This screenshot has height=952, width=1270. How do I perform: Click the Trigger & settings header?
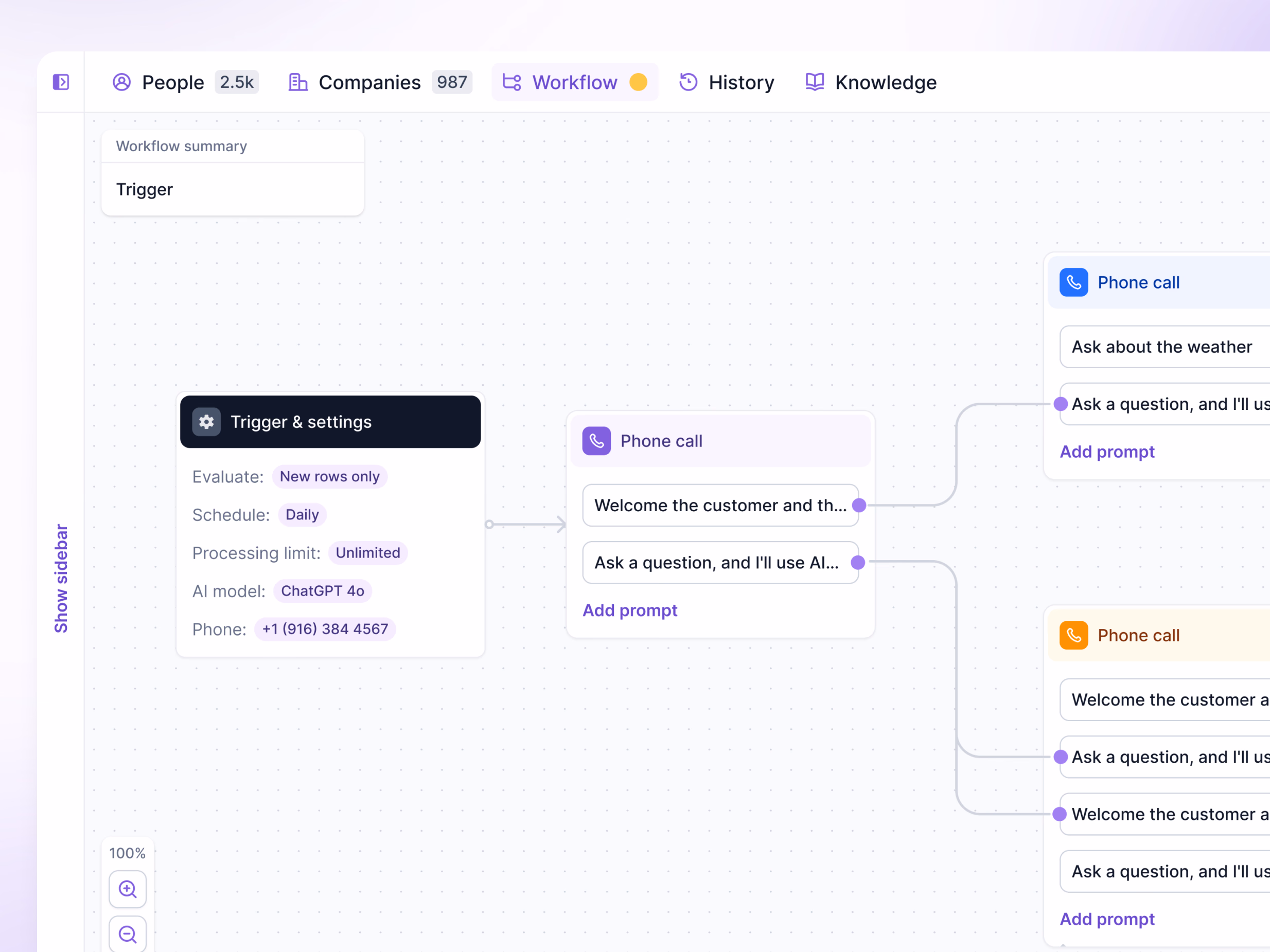coord(330,422)
